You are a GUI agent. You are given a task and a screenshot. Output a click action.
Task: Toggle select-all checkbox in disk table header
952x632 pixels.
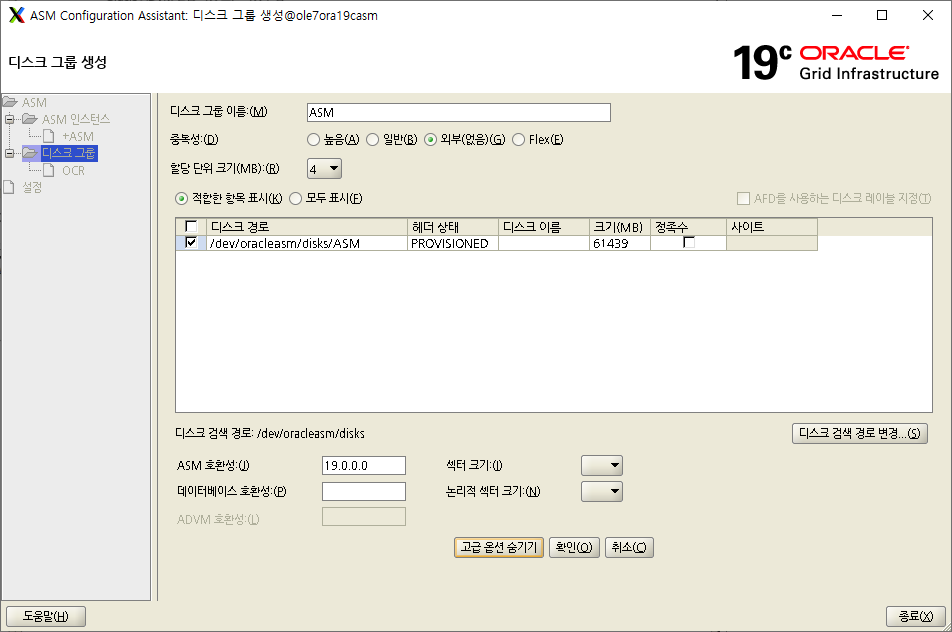point(191,226)
